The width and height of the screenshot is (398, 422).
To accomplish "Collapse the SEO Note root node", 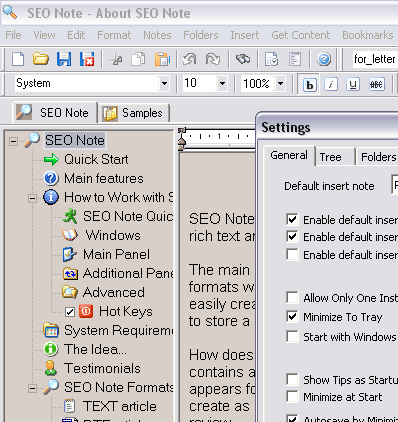I will click(13, 141).
